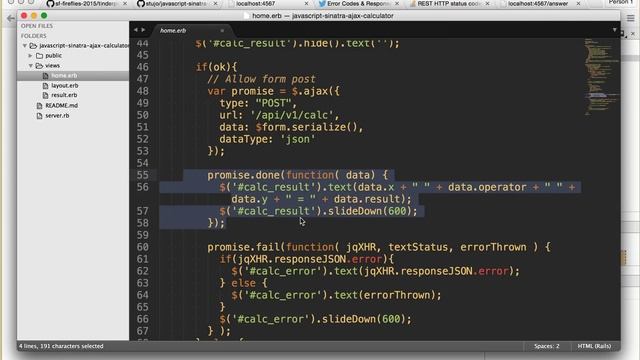
Task: Open the tab list dropdown arrow
Action: click(614, 30)
